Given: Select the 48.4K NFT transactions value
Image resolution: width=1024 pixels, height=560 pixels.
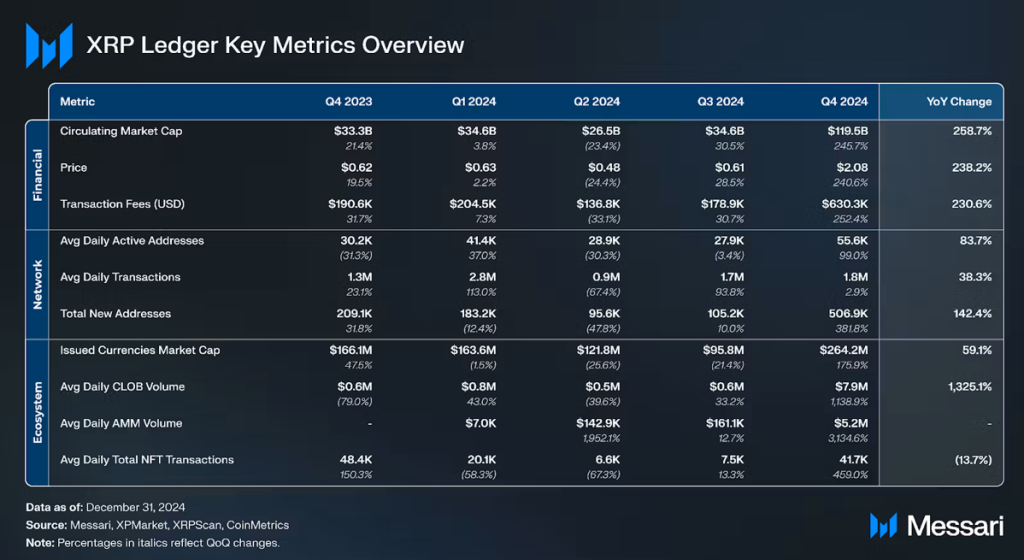Looking at the screenshot, I should tap(356, 460).
